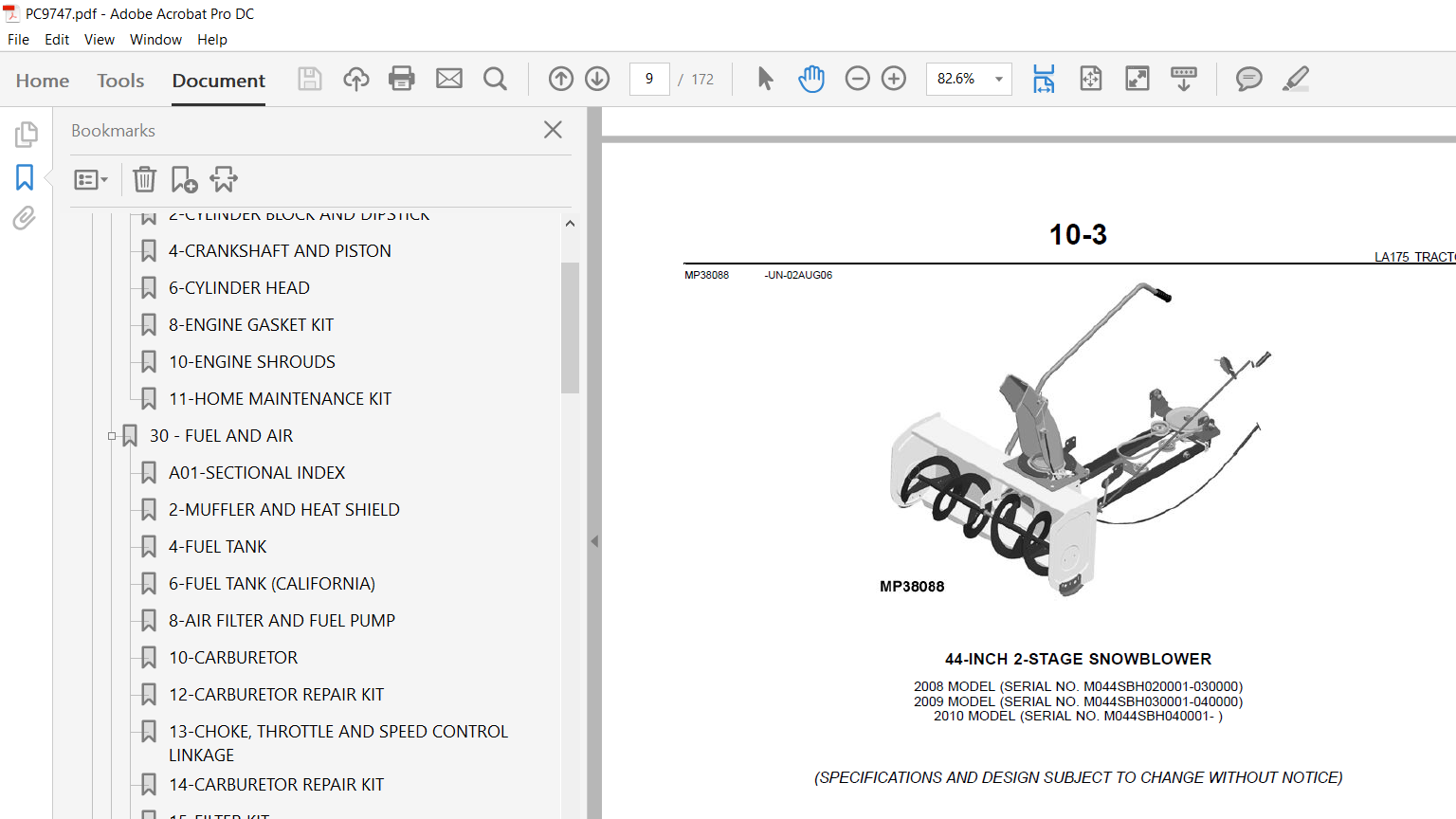Viewport: 1456px width, 819px height.
Task: Open 8-ENGINE GASKET KIT bookmark
Action: click(x=251, y=325)
